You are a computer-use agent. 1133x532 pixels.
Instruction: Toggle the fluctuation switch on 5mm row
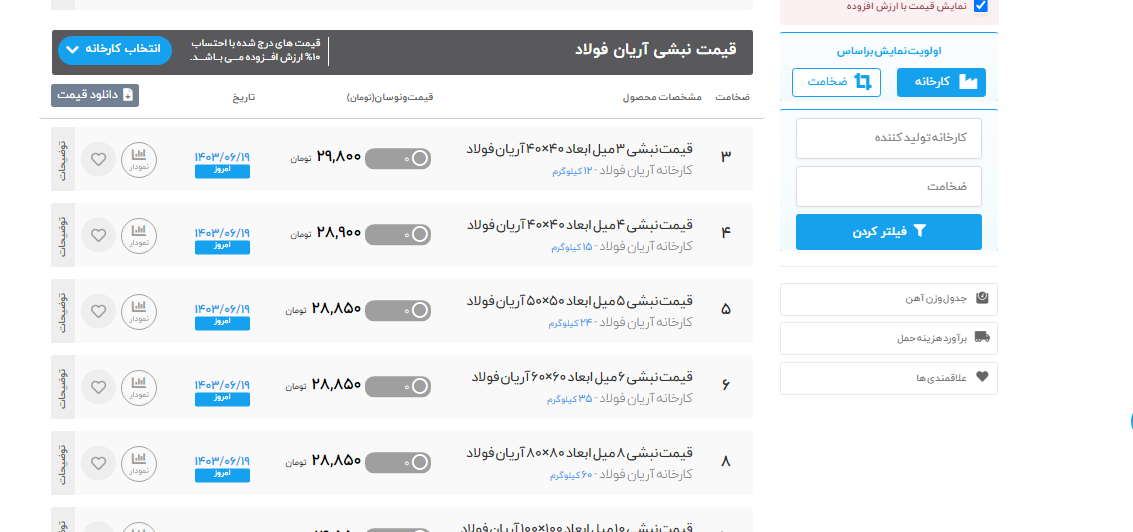pyautogui.click(x=398, y=311)
